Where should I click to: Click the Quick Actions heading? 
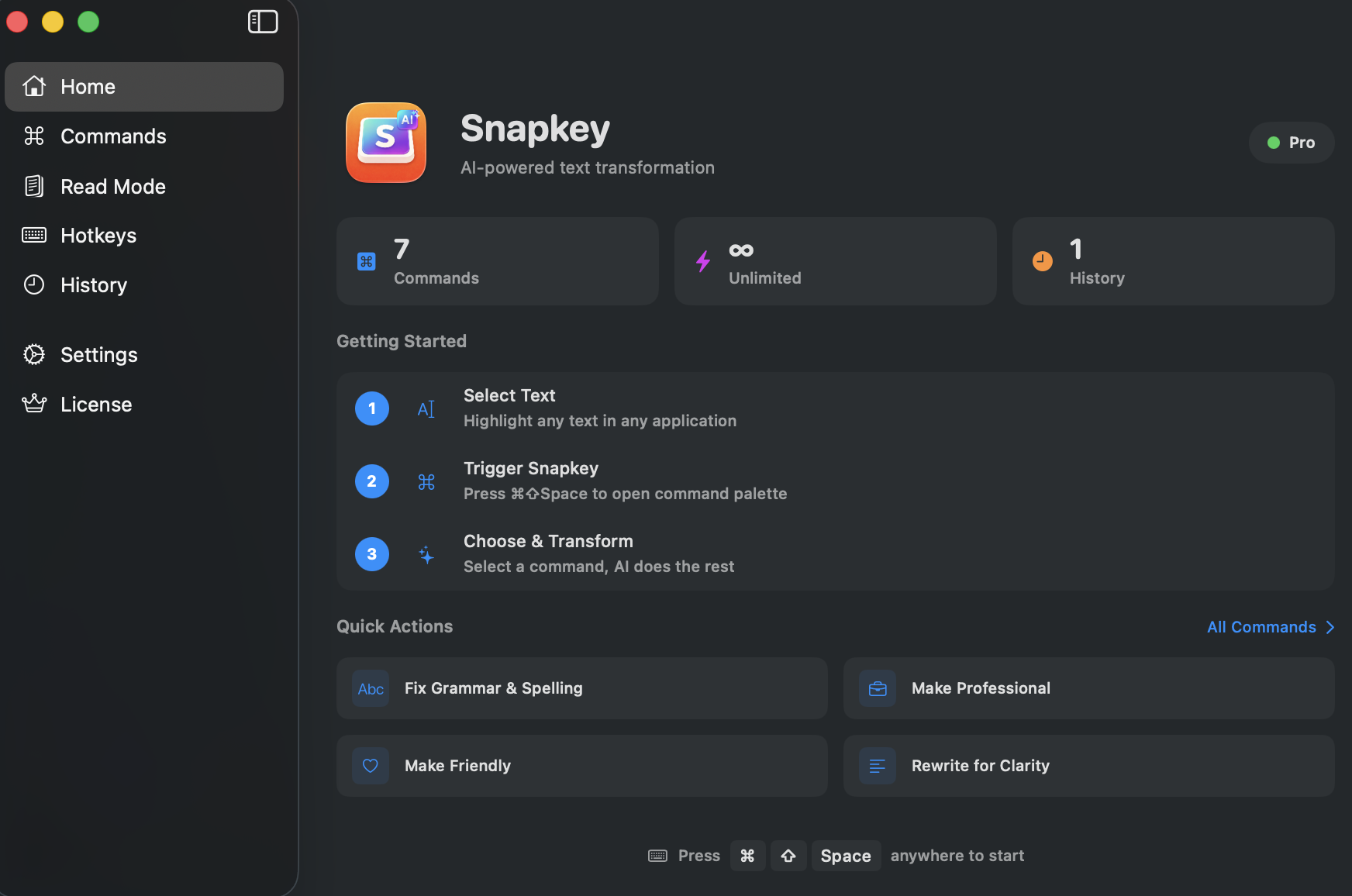395,626
